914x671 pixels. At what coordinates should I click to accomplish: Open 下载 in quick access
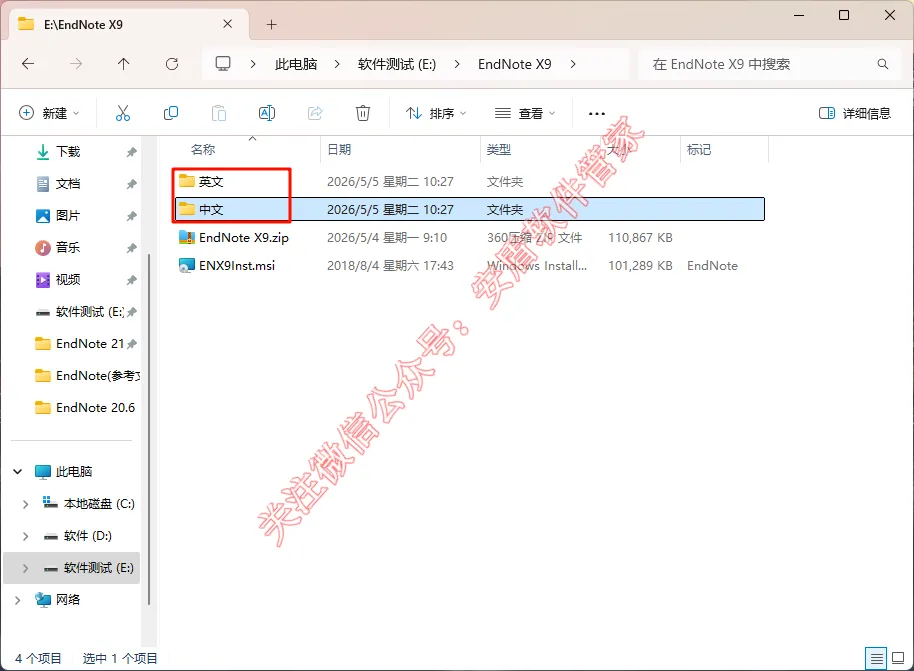coord(68,152)
